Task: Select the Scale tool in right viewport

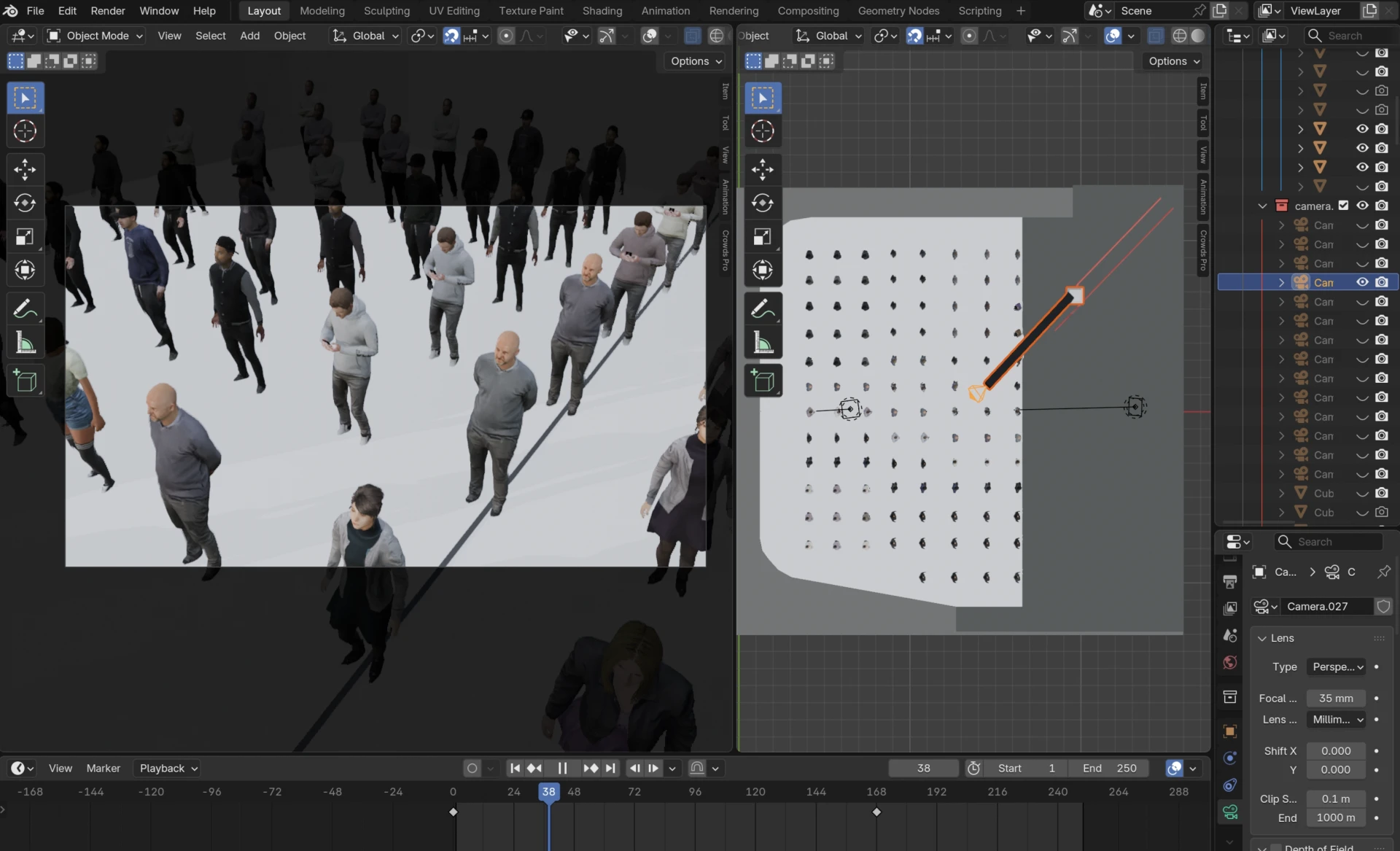Action: [x=763, y=236]
